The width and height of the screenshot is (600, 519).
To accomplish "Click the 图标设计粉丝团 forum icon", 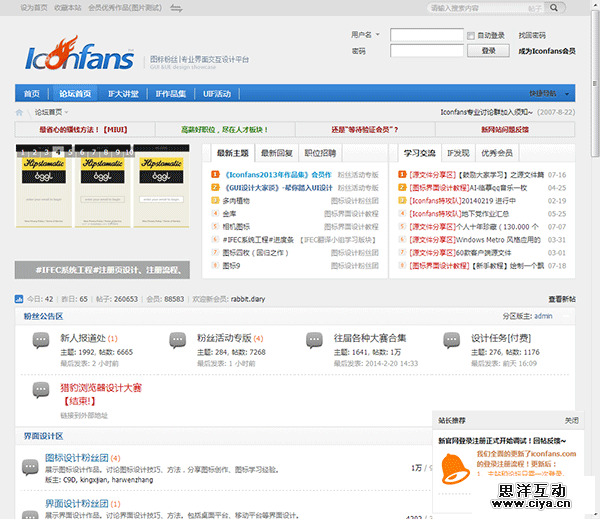I will coord(30,465).
